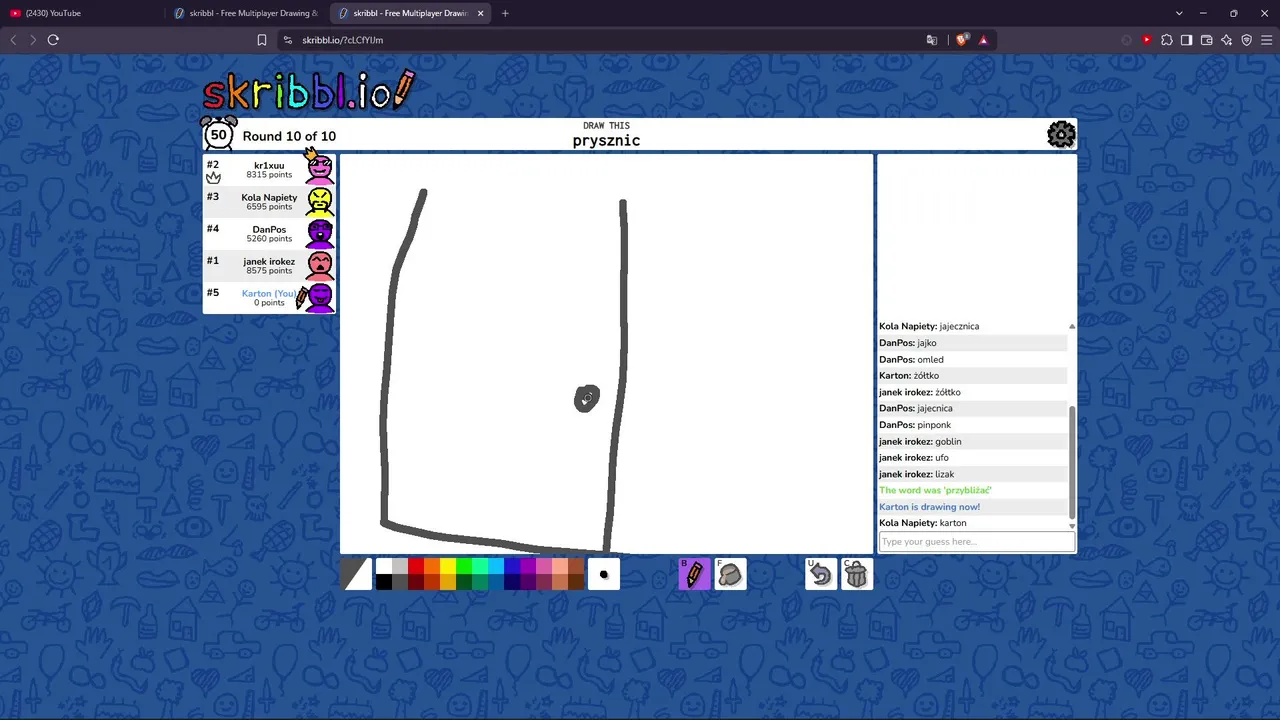Close the active skribbl tab
This screenshot has width=1280, height=720.
pyautogui.click(x=481, y=13)
